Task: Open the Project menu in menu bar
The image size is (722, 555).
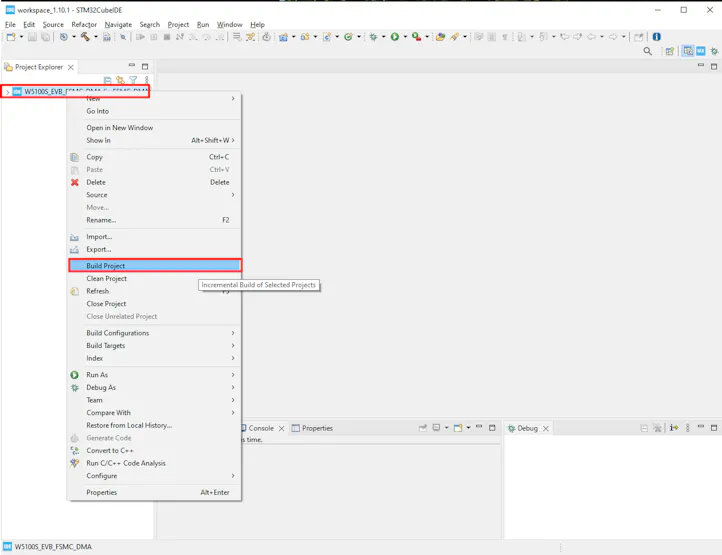Action: click(x=178, y=24)
